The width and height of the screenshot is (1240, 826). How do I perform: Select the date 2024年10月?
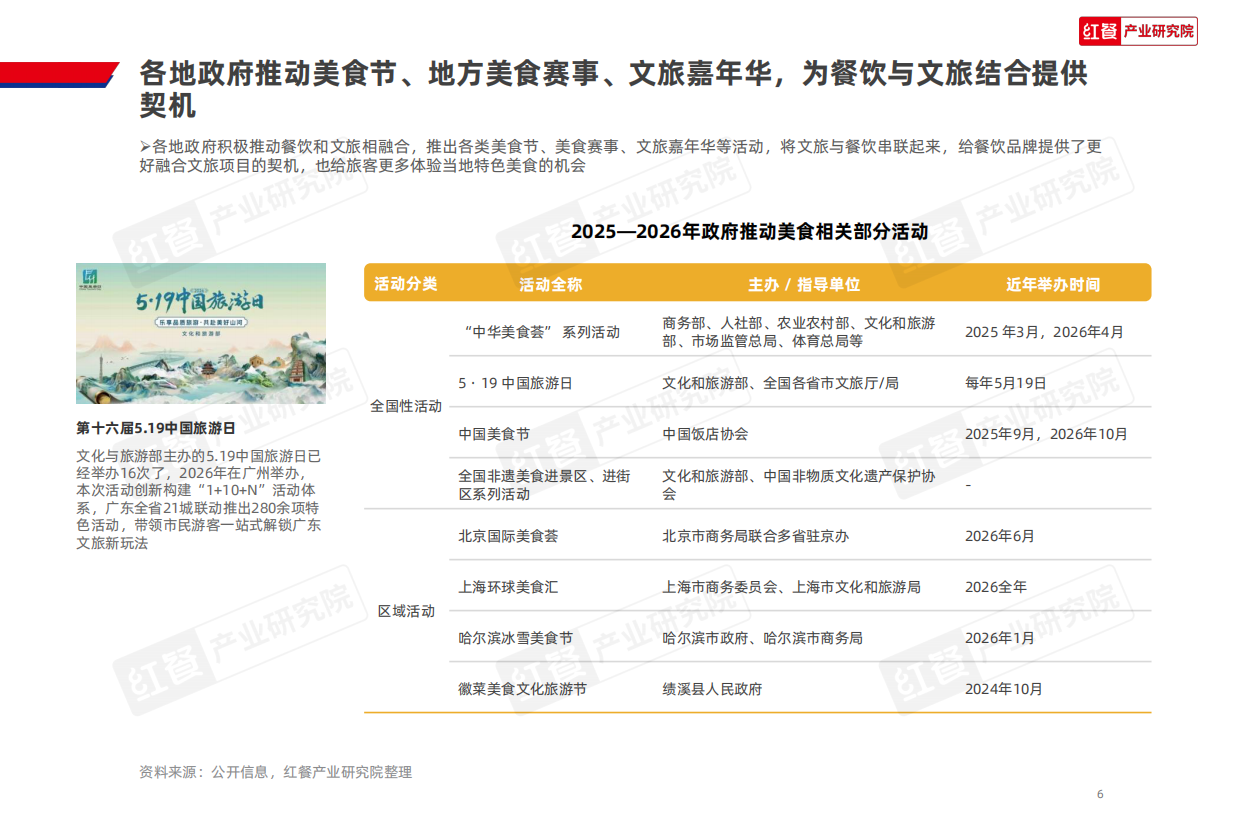click(x=1004, y=689)
